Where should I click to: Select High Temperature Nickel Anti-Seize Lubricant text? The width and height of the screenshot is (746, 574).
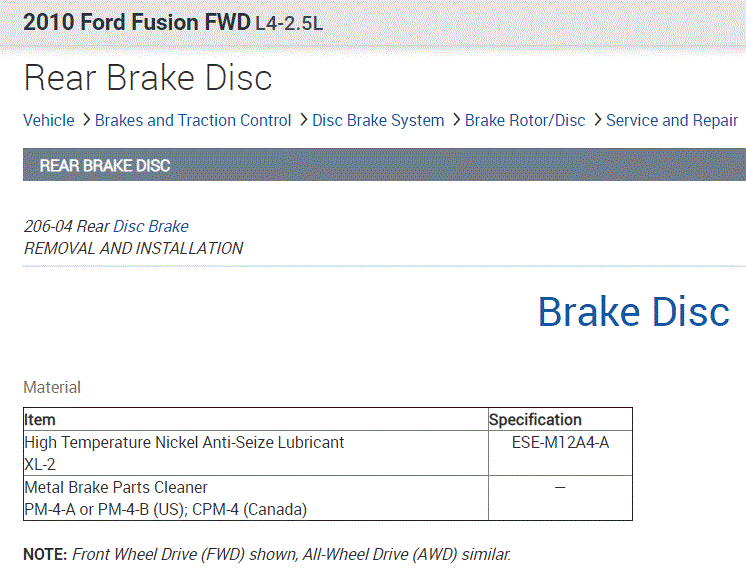point(184,442)
